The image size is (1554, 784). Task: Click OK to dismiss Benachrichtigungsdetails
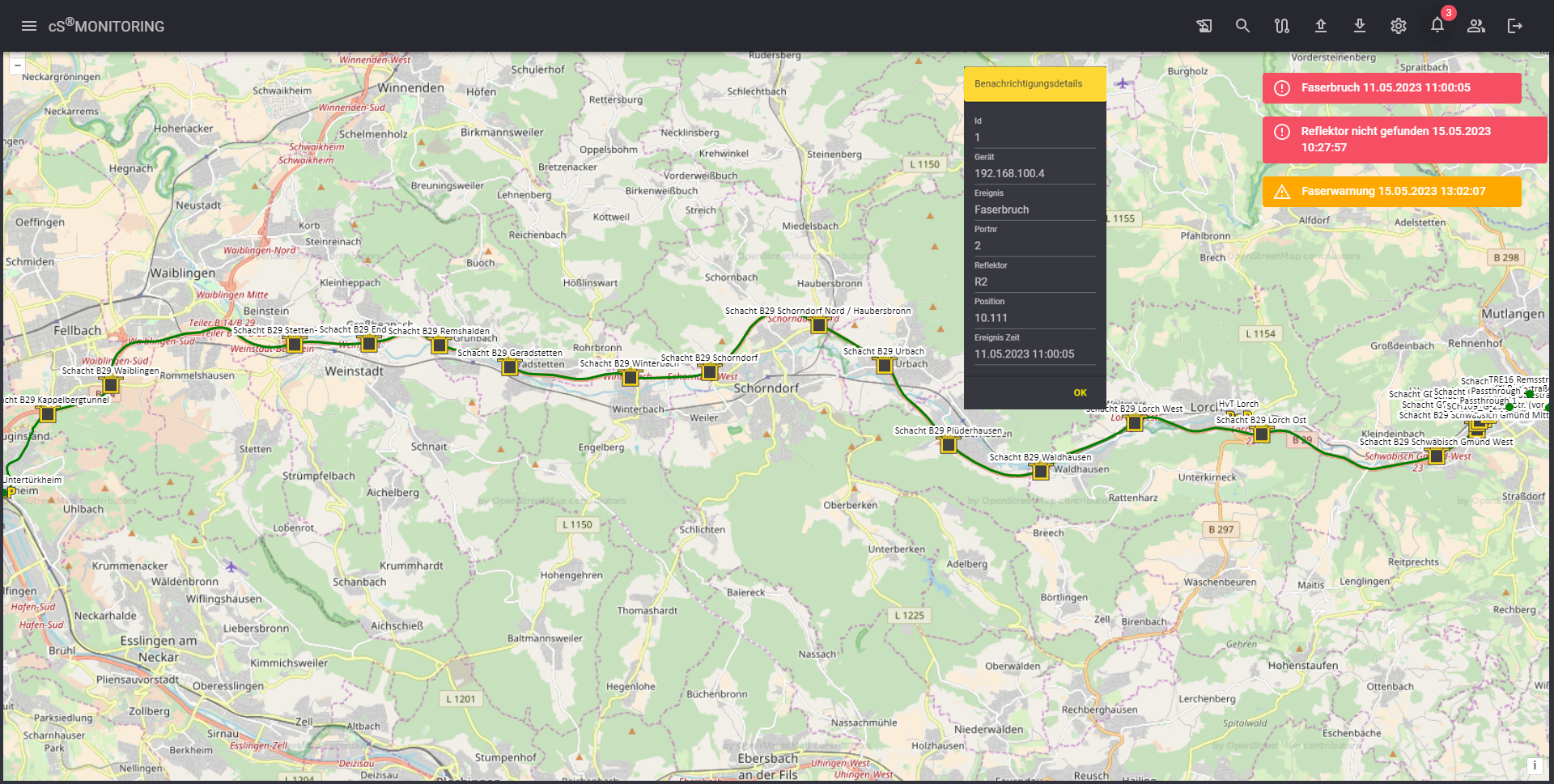[x=1080, y=392]
